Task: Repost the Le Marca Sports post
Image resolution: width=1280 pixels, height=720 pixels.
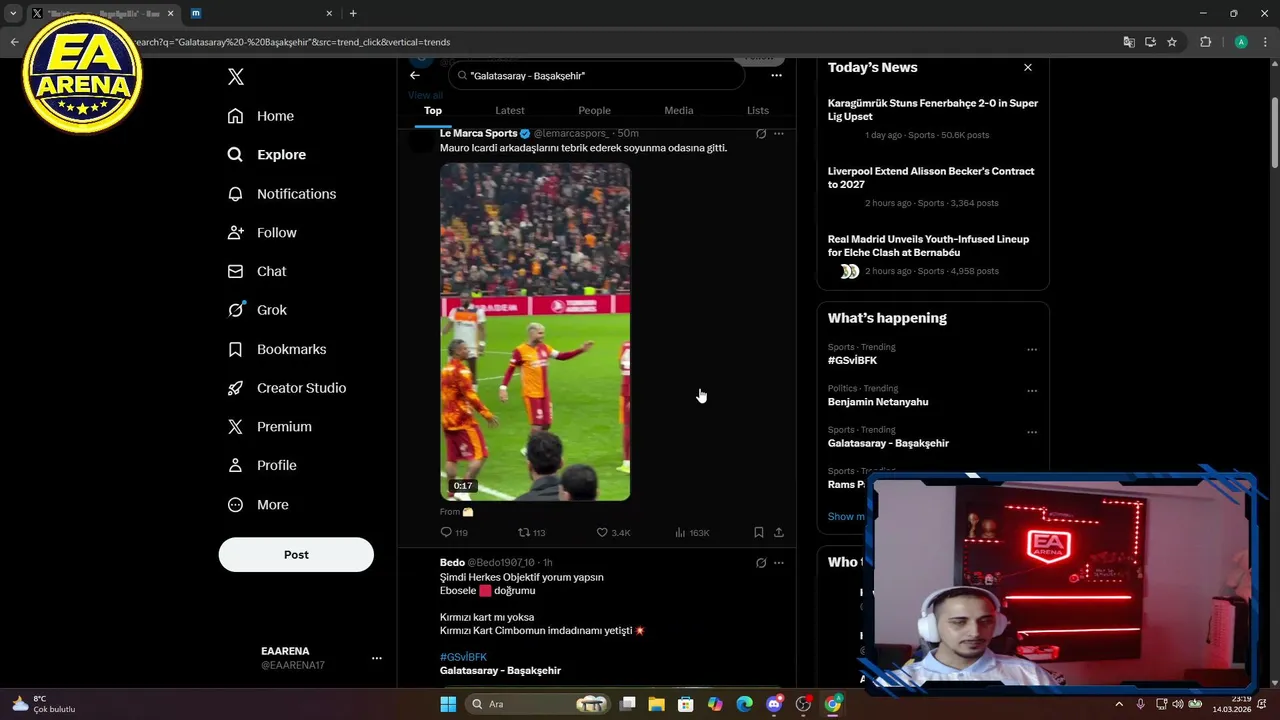Action: (531, 533)
